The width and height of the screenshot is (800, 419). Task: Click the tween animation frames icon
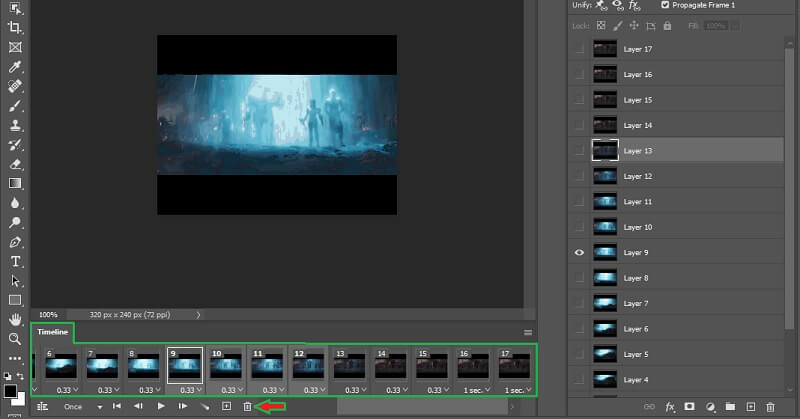tap(205, 407)
